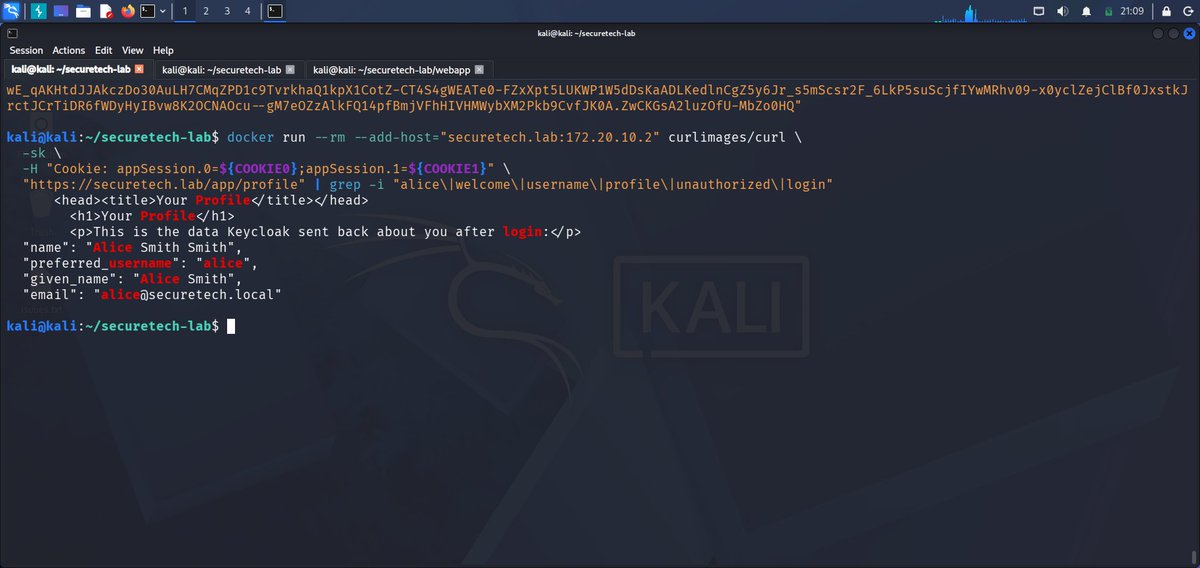
Task: Click the "email": "alice@securetech.local" line
Action: coord(152,295)
